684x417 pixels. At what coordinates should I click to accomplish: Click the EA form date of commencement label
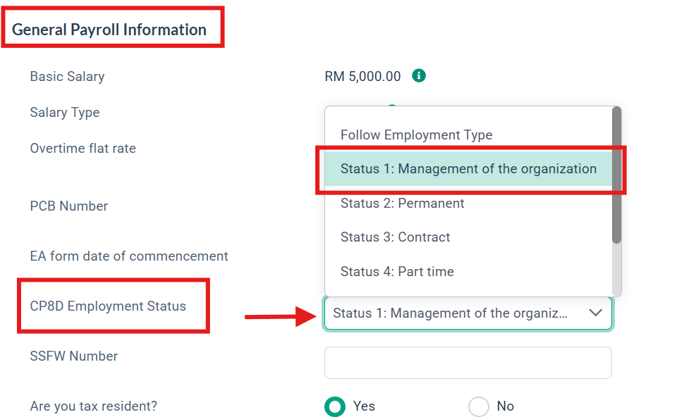pyautogui.click(x=129, y=256)
